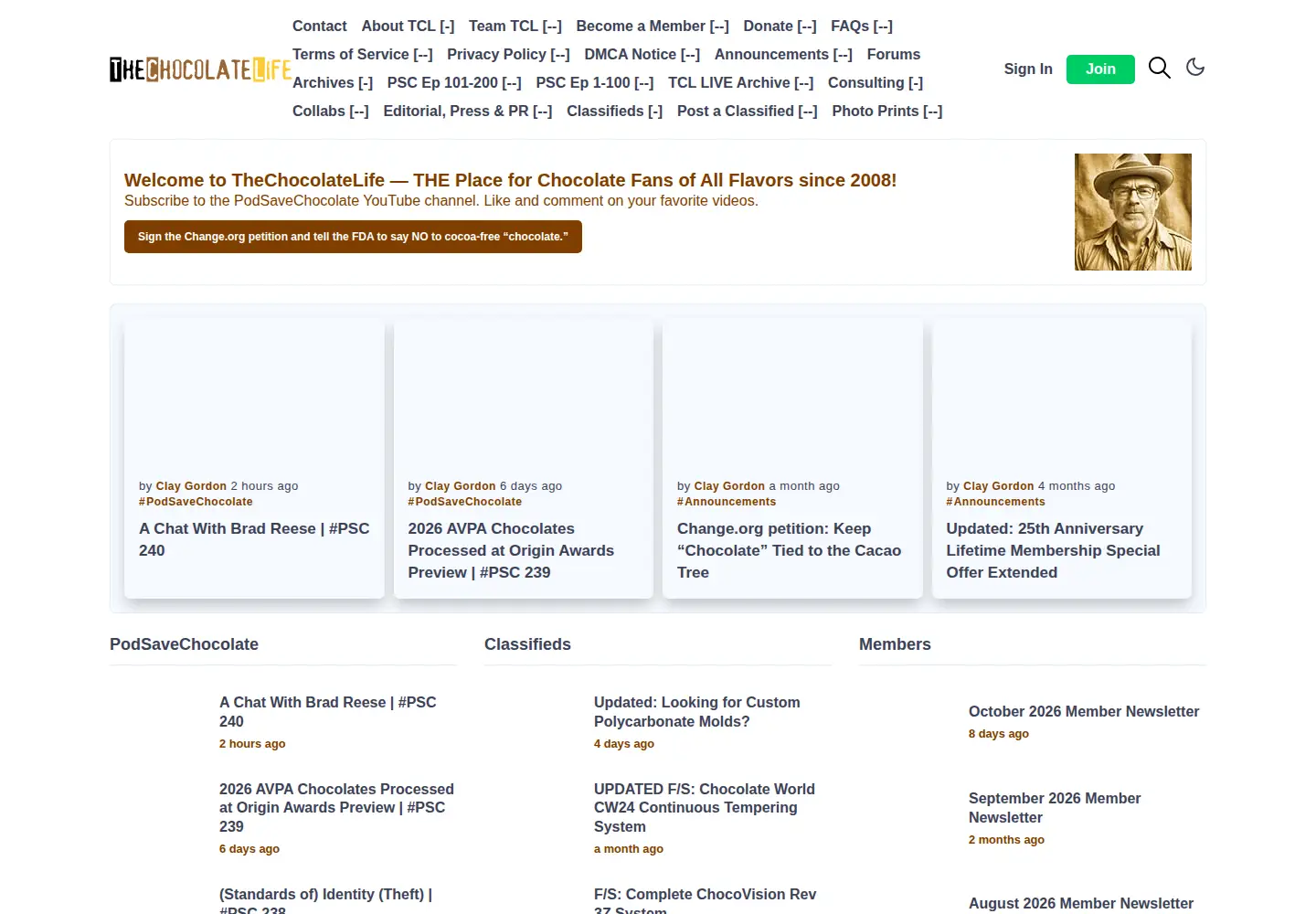1316x914 pixels.
Task: Click #Announcements tag on petition card
Action: point(727,502)
